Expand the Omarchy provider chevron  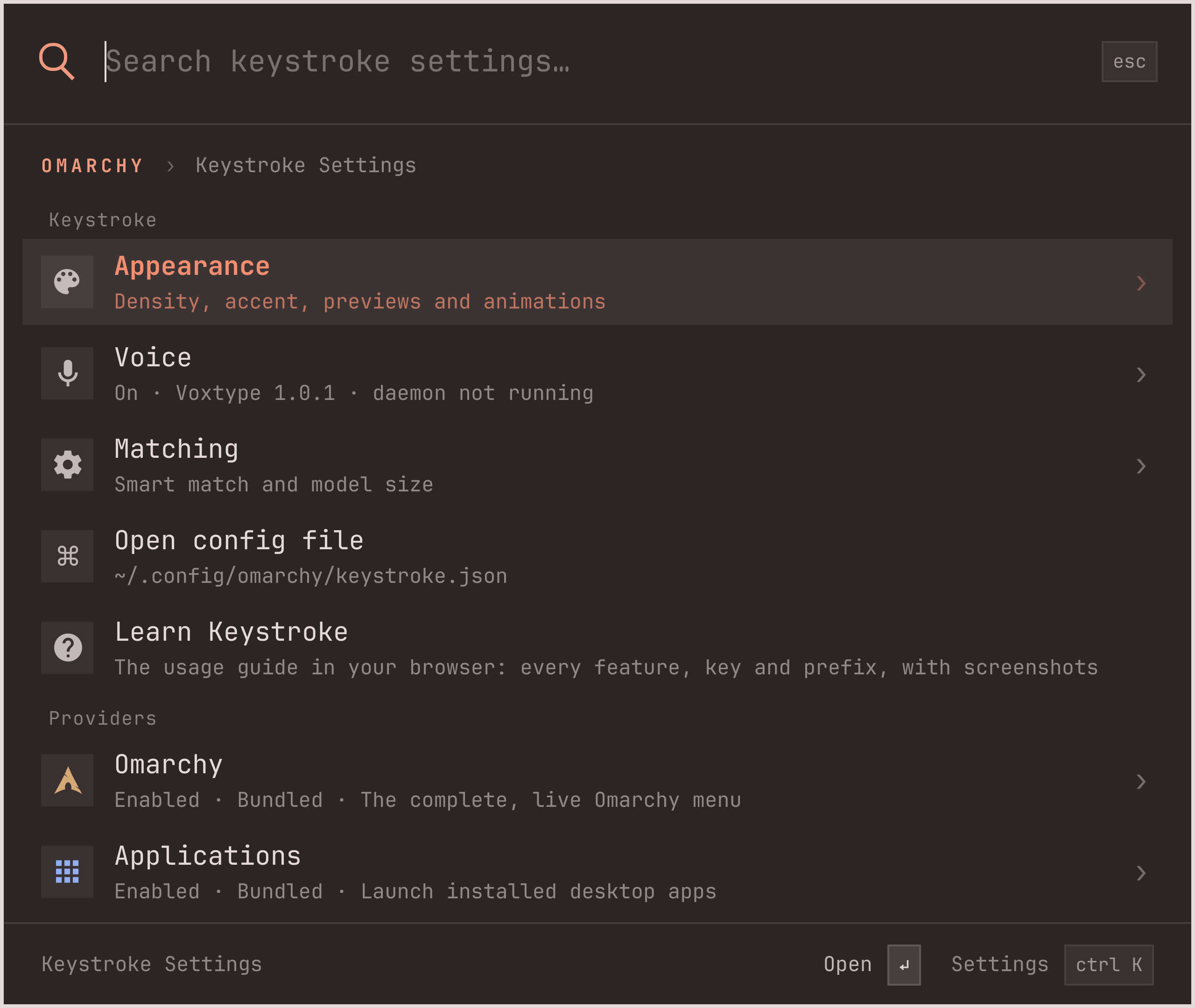click(x=1141, y=781)
